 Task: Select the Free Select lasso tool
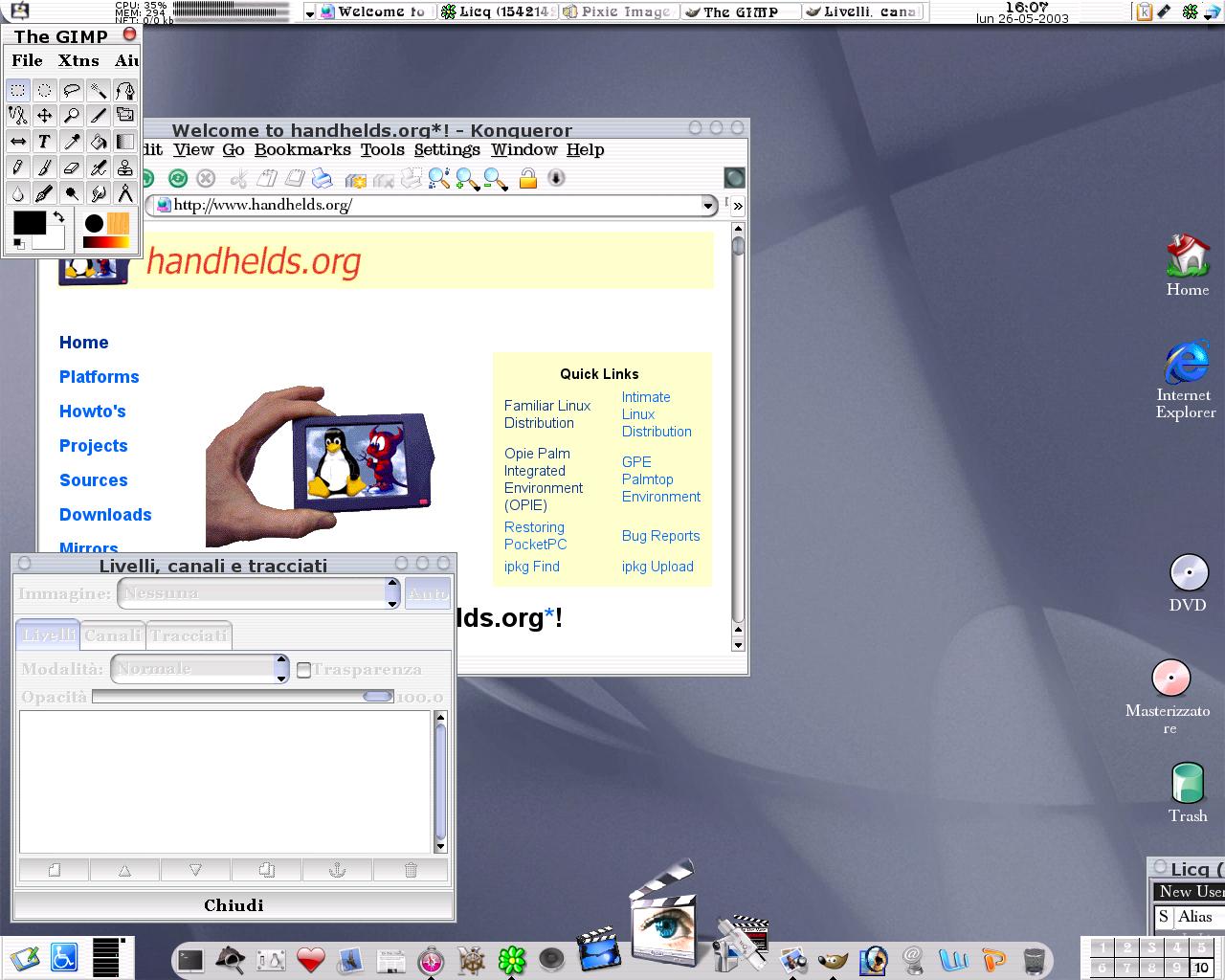(72, 91)
